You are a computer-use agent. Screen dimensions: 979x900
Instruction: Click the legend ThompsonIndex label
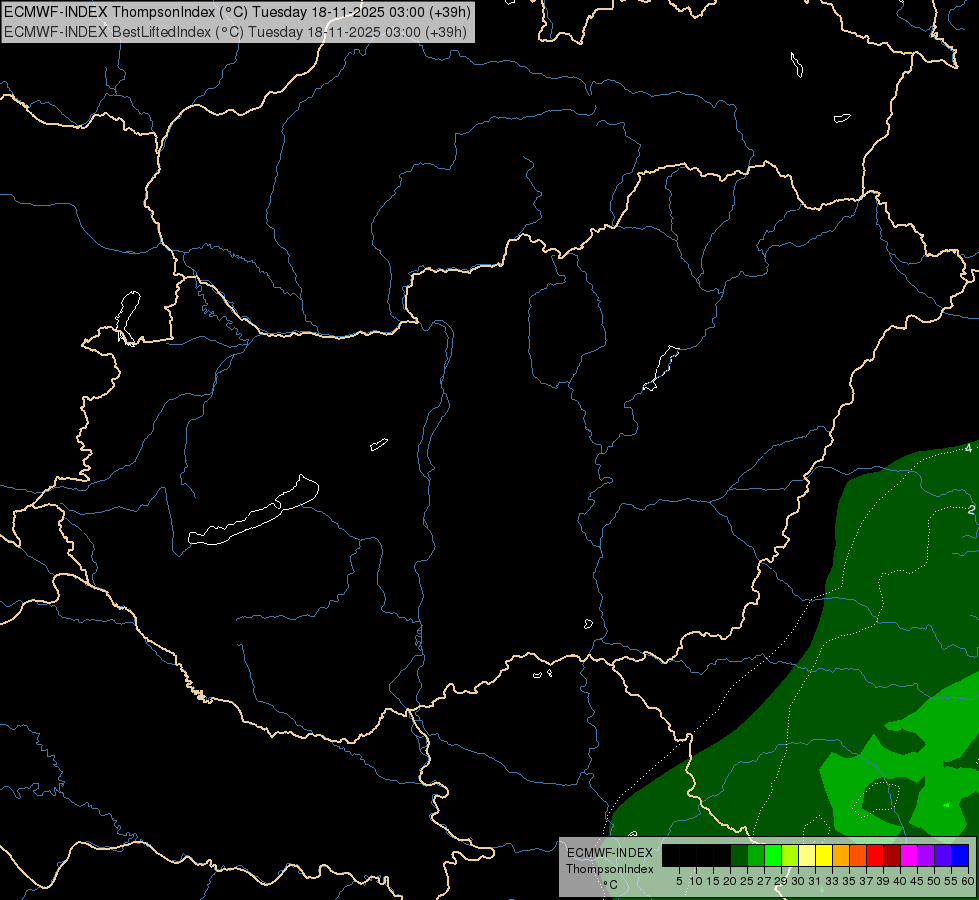pyautogui.click(x=609, y=869)
